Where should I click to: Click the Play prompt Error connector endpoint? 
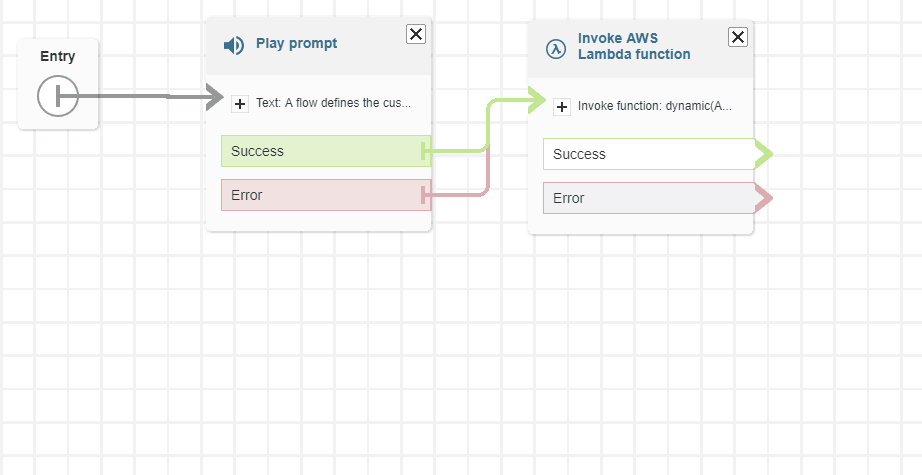pos(427,195)
